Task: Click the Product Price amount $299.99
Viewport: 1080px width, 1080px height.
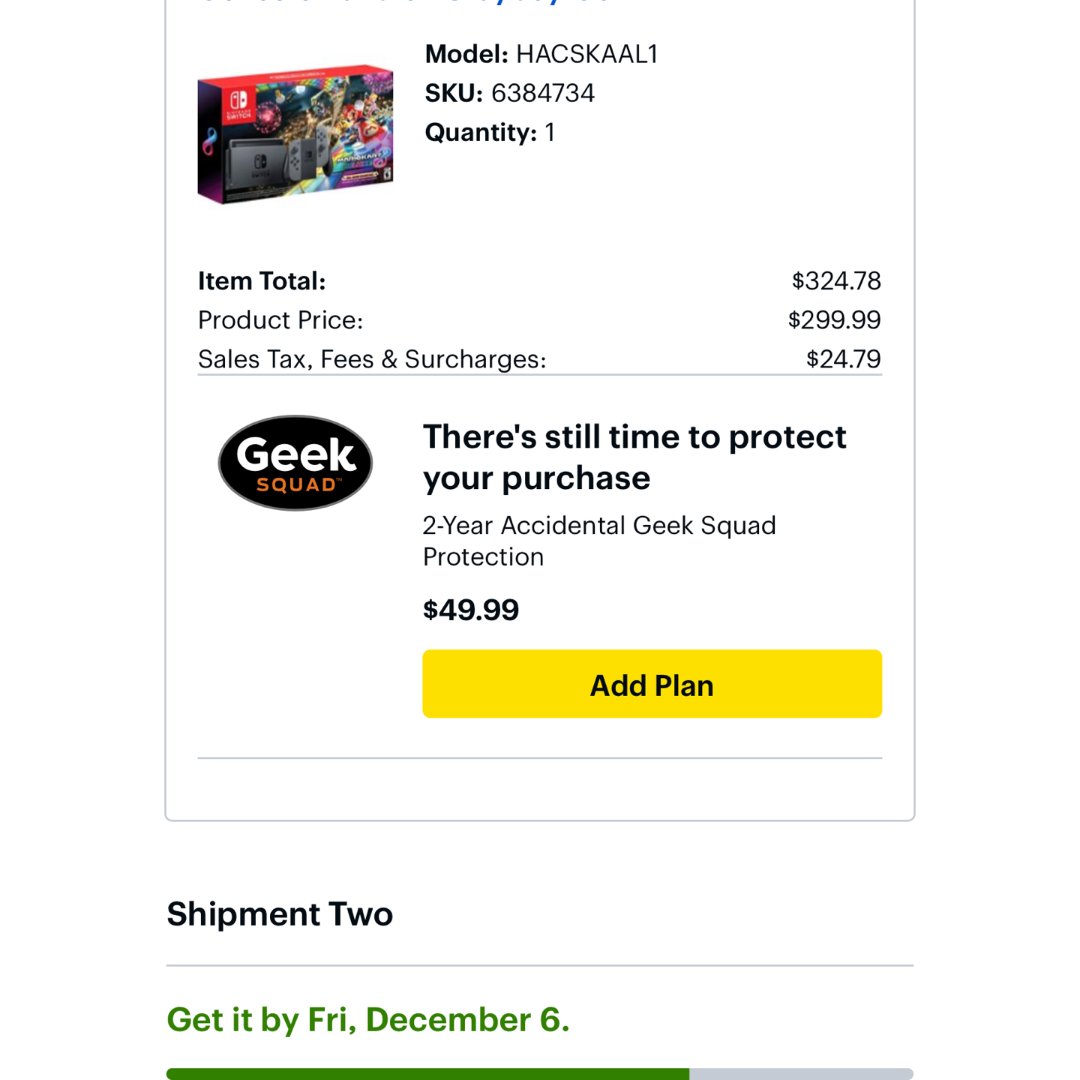Action: point(834,320)
